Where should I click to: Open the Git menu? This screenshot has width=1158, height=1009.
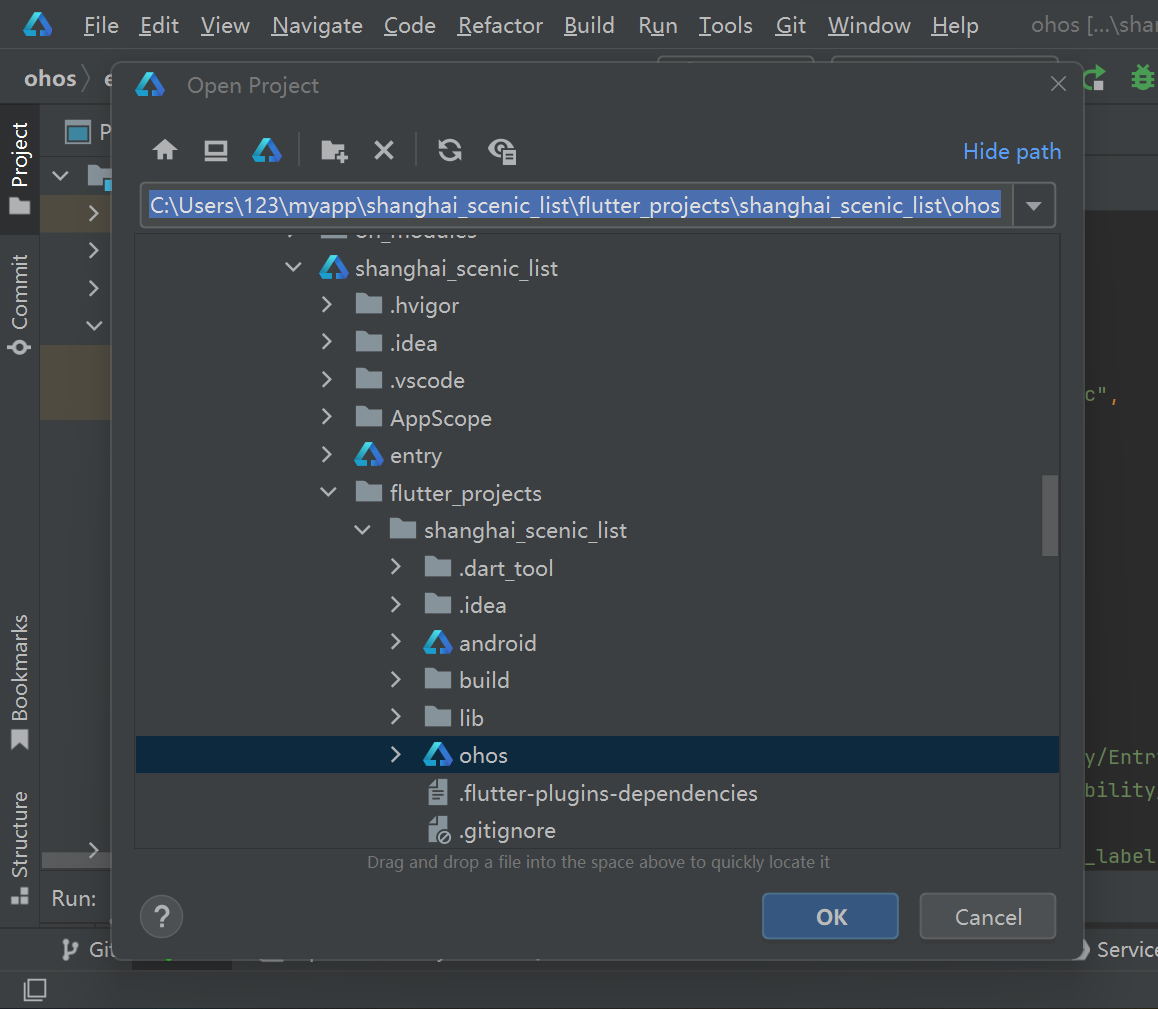click(790, 26)
